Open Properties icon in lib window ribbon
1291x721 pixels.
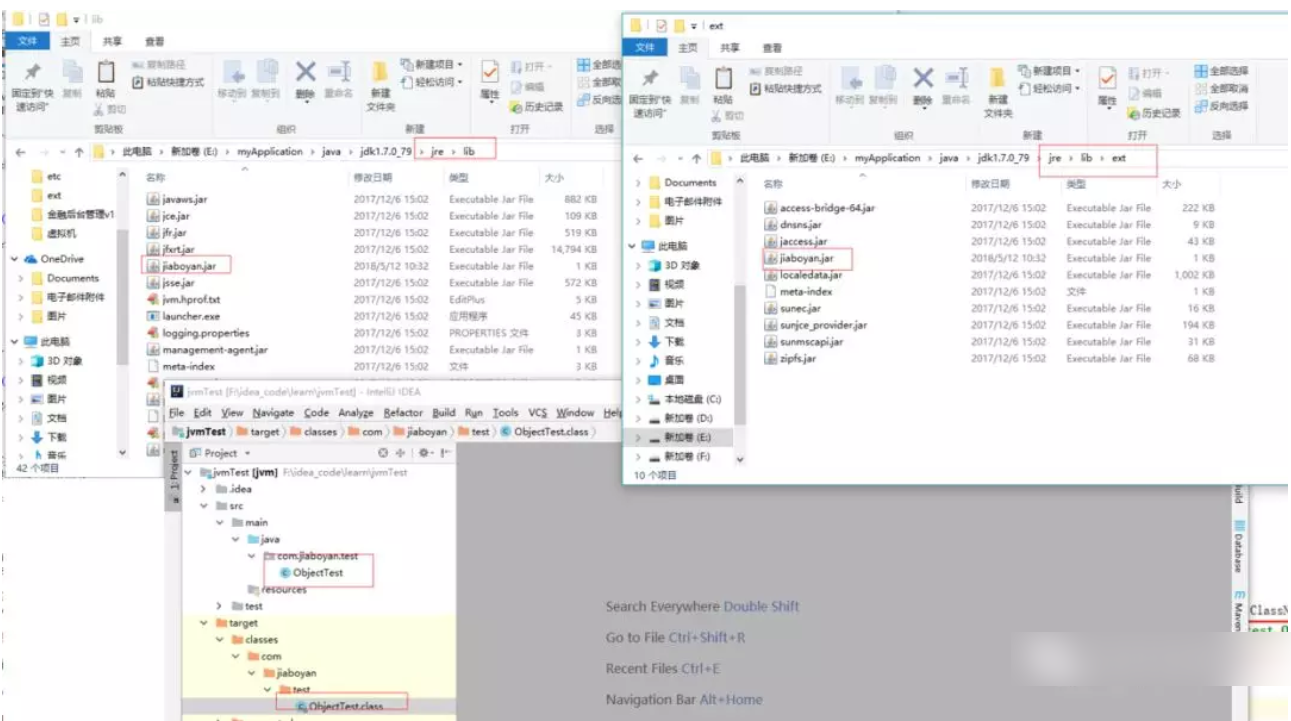(490, 73)
